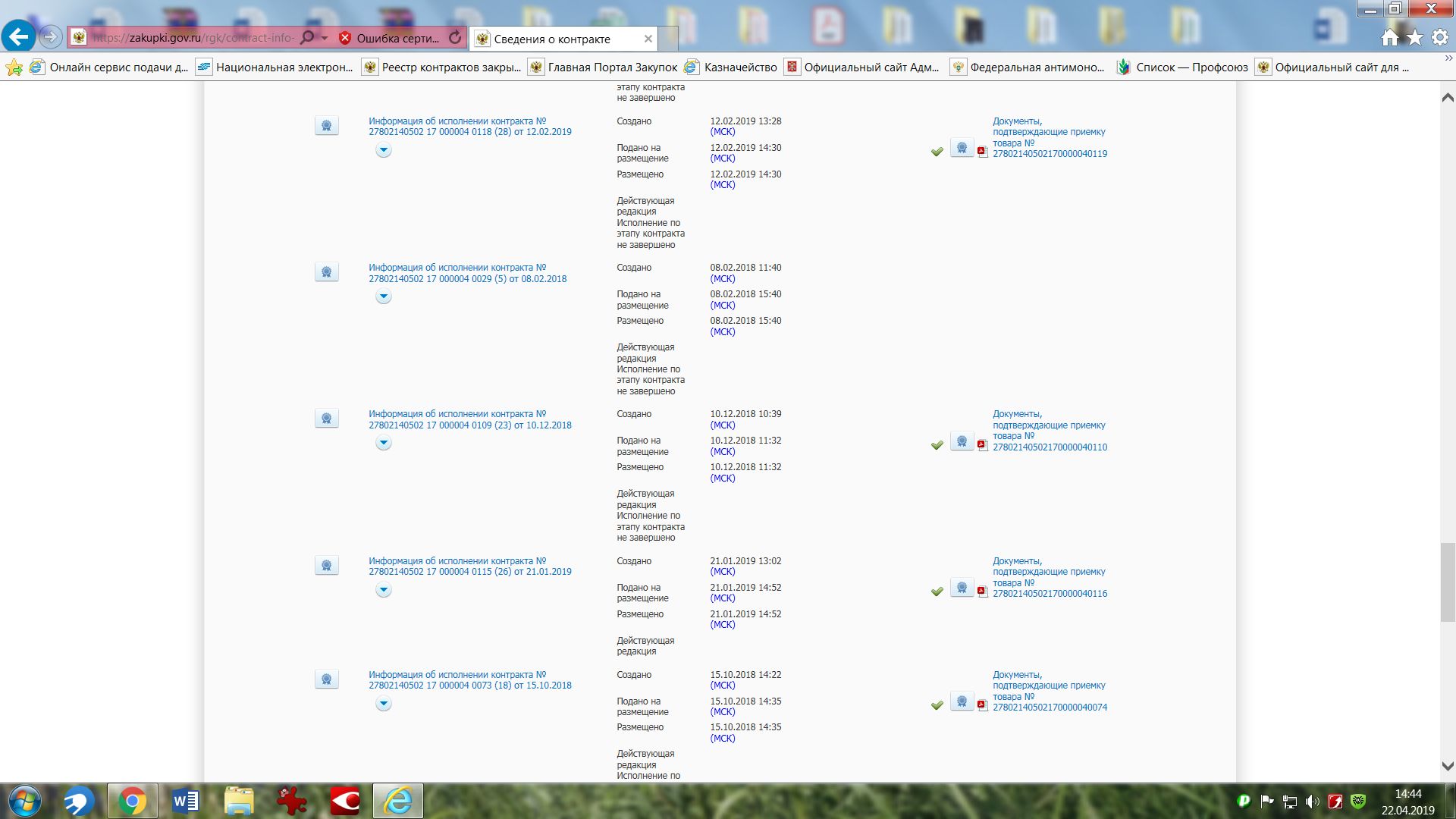Refresh the page via the reload icon
This screenshot has height=819, width=1456.
(455, 37)
